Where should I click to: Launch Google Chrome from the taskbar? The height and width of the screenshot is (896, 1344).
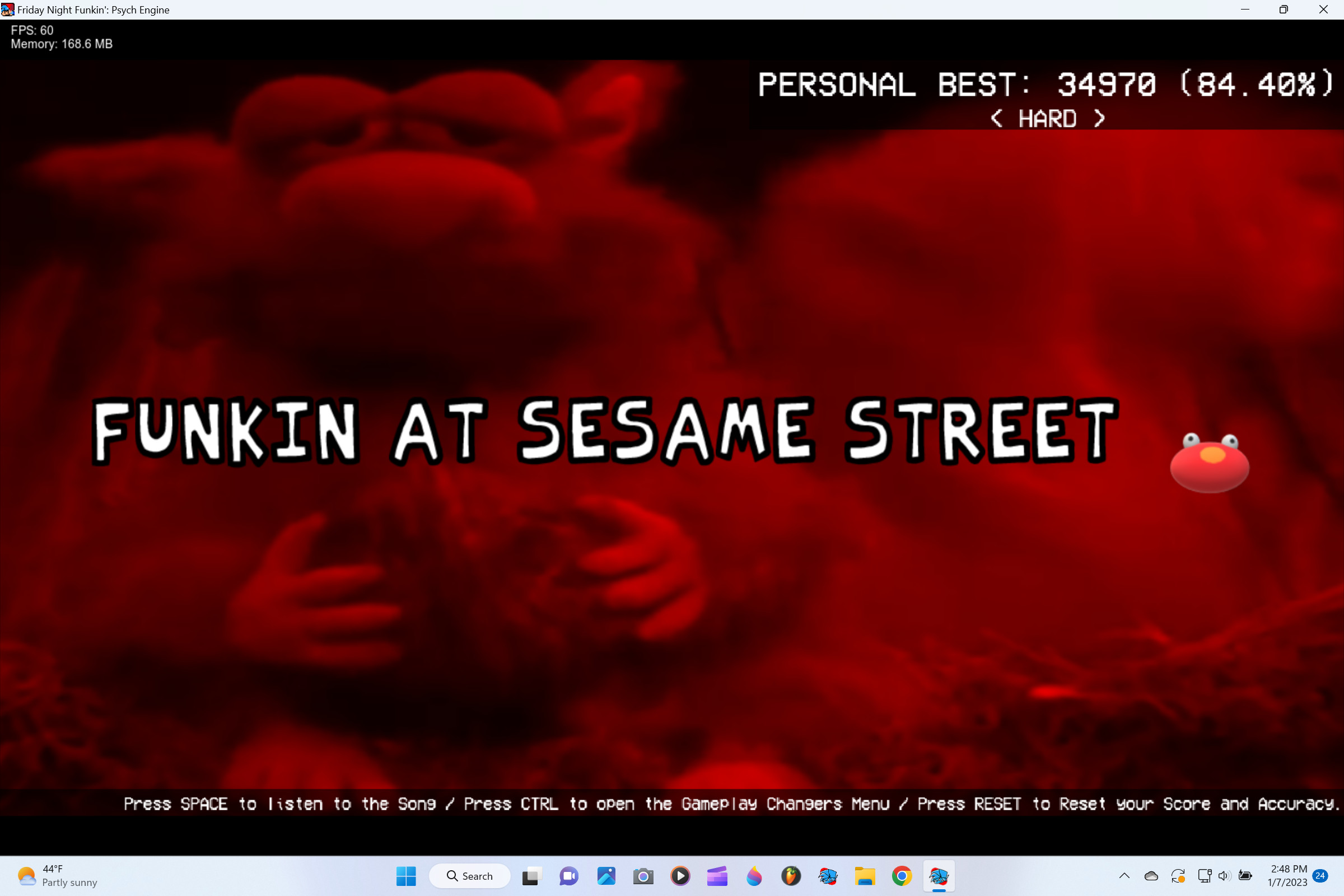coord(902,876)
